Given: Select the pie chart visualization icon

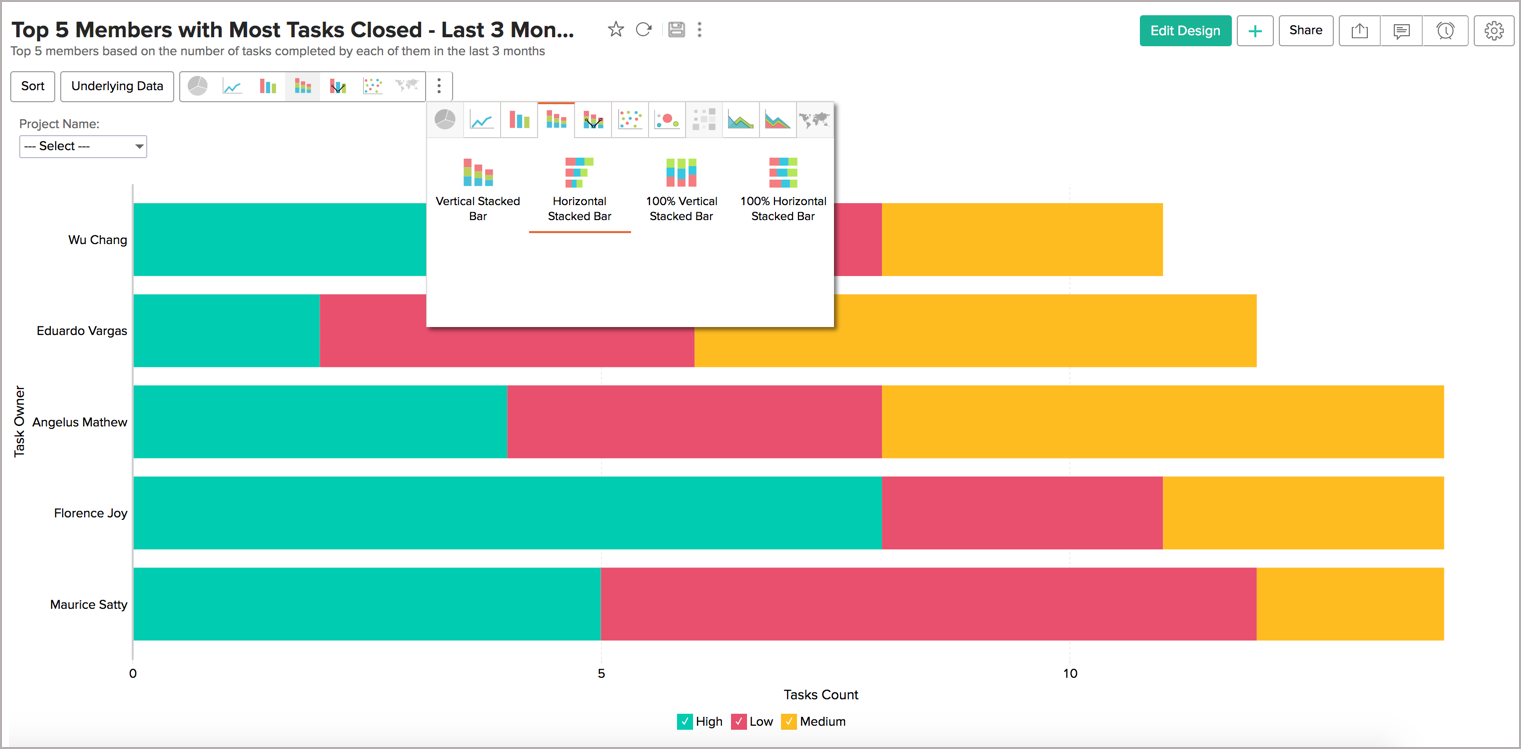Looking at the screenshot, I should tap(445, 119).
